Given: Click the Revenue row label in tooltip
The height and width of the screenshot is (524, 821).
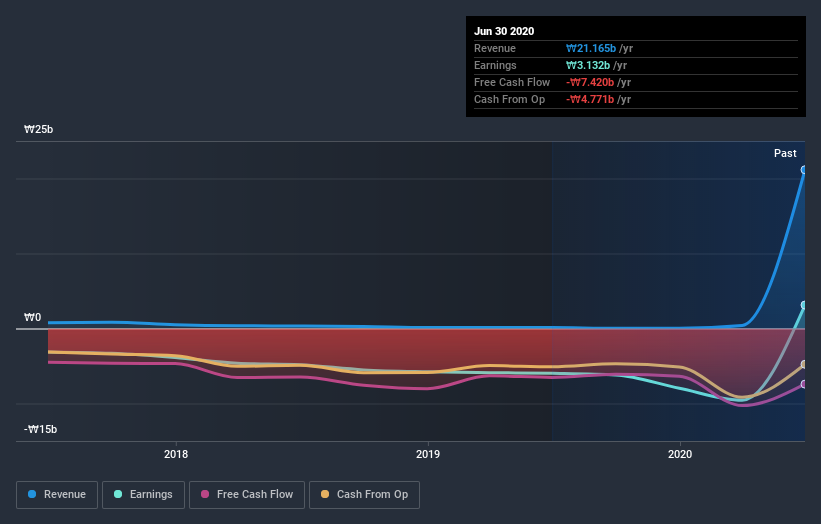Looking at the screenshot, I should point(495,48).
